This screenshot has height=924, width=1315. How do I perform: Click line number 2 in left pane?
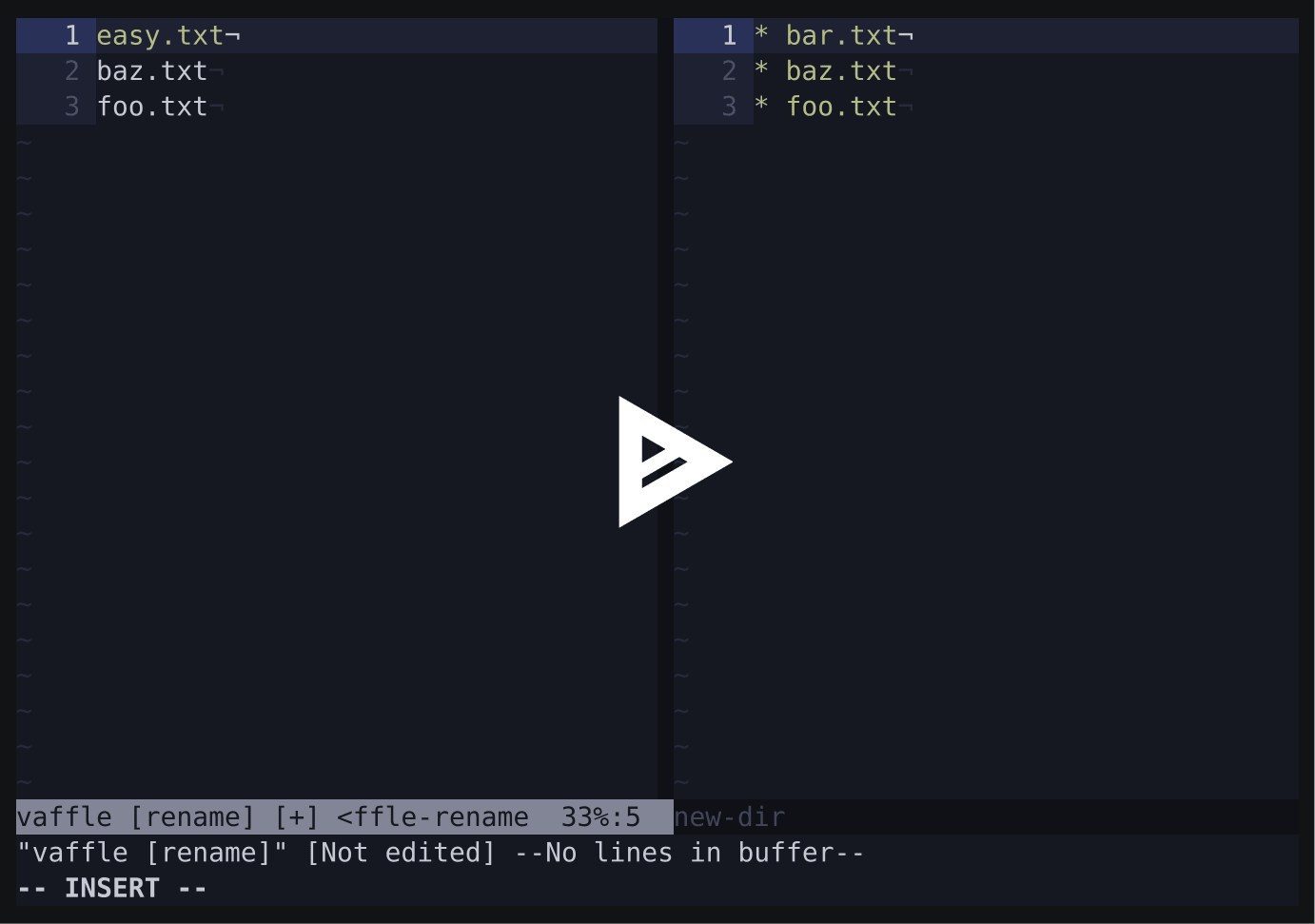pos(71,71)
